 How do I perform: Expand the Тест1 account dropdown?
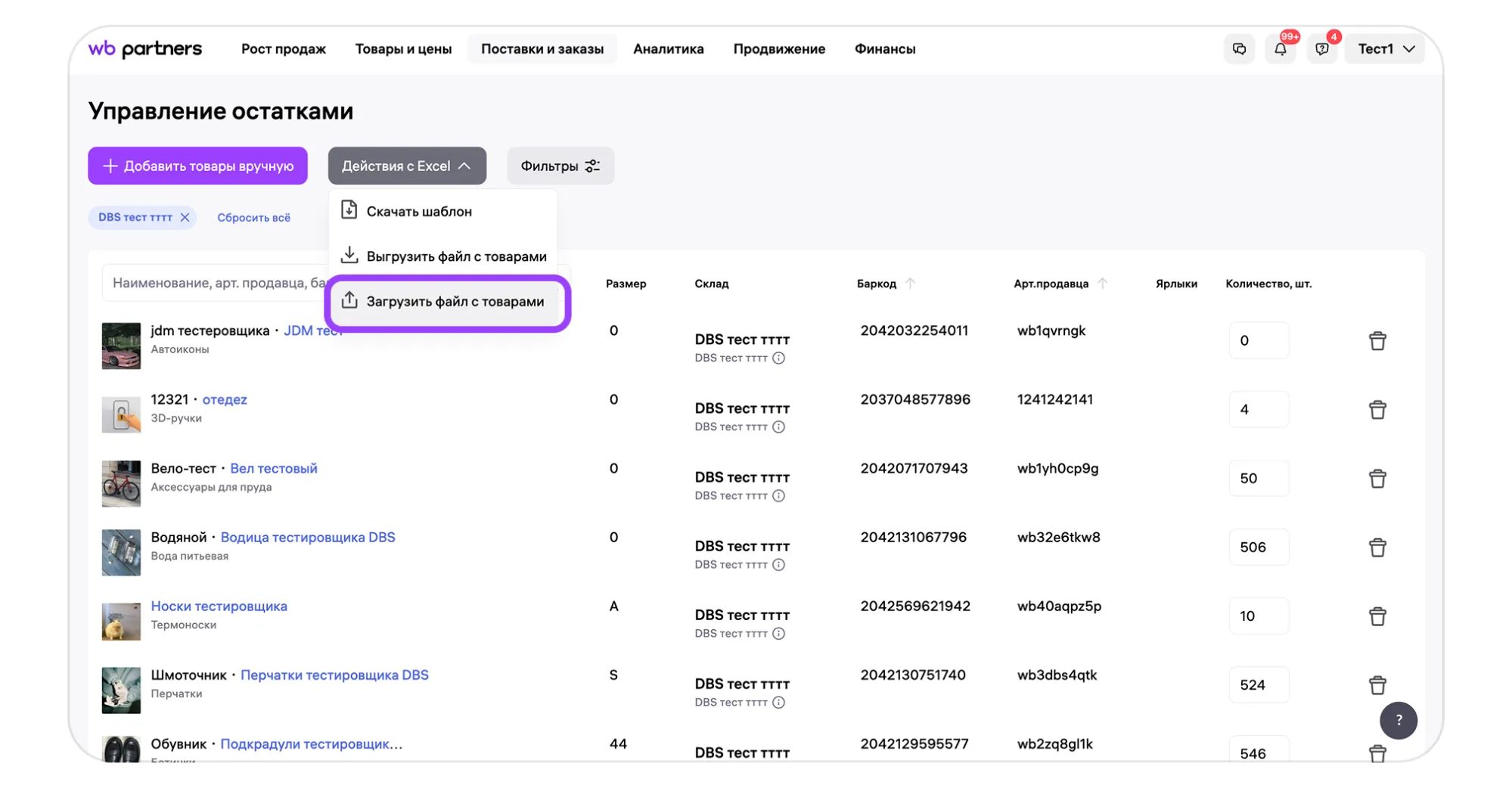[1385, 49]
